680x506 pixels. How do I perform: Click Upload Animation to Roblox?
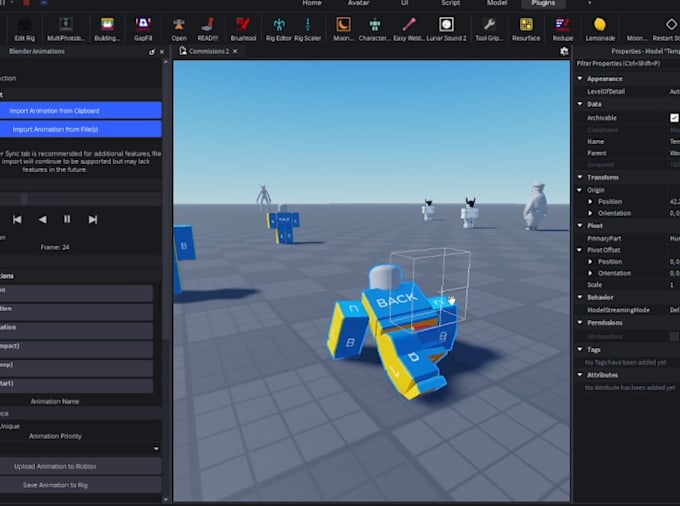[x=81, y=467]
